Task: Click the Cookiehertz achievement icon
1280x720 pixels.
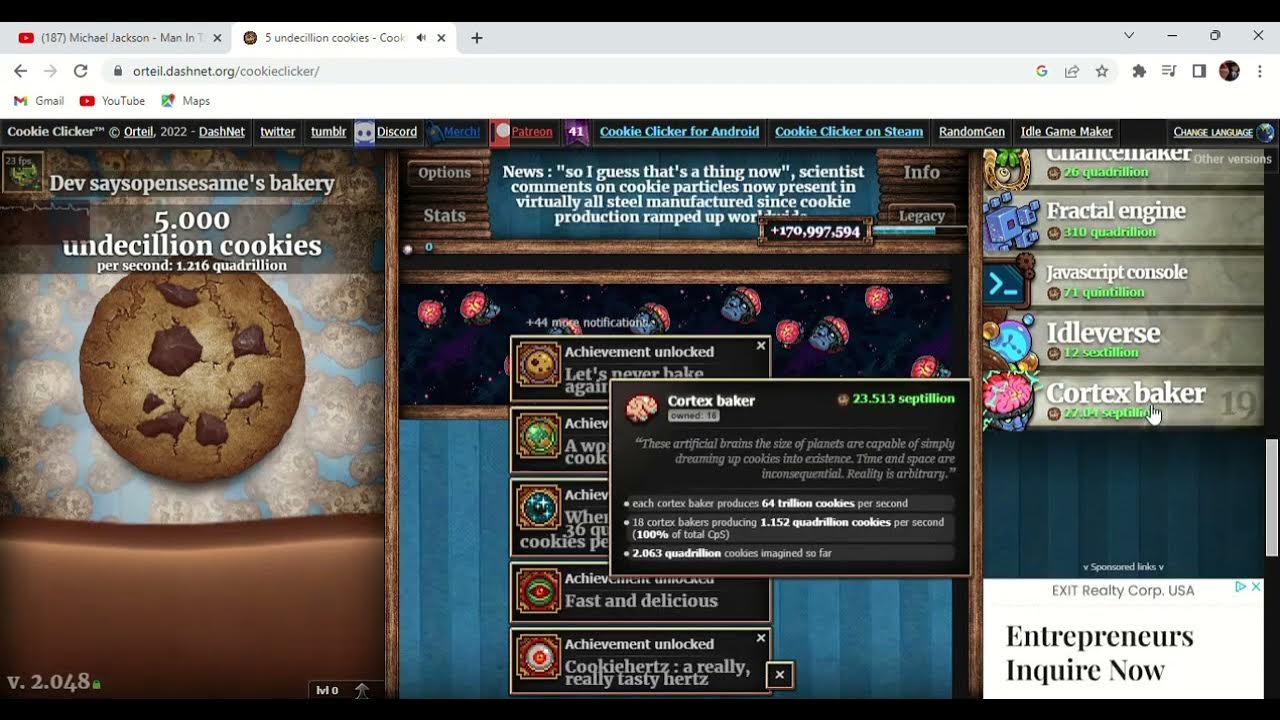Action: point(538,658)
